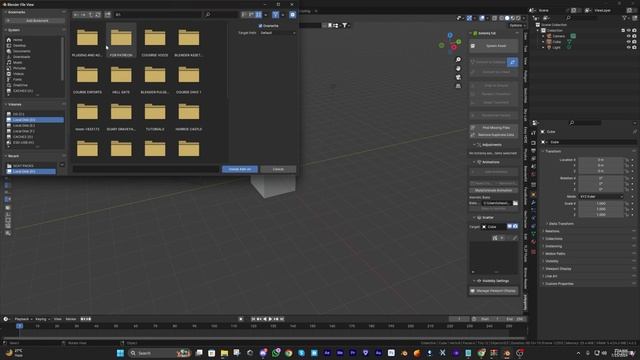Viewport: 640px width, 360px height.
Task: Click Manage Viewport Display button
Action: 494,291
